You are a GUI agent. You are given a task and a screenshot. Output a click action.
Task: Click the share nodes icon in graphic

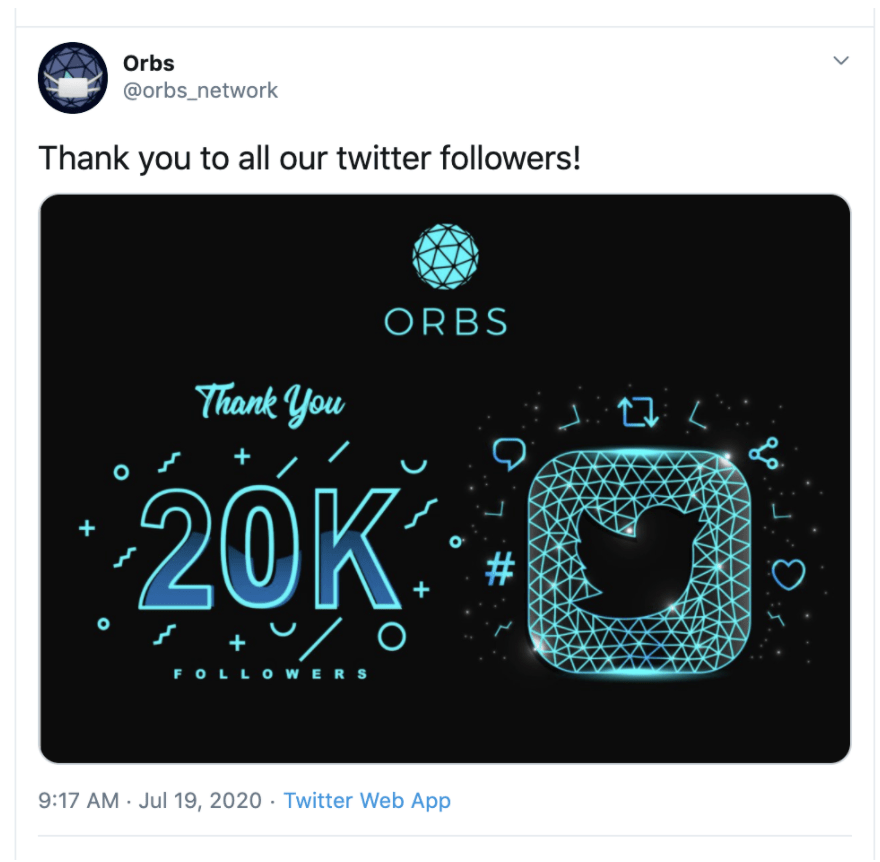[764, 453]
